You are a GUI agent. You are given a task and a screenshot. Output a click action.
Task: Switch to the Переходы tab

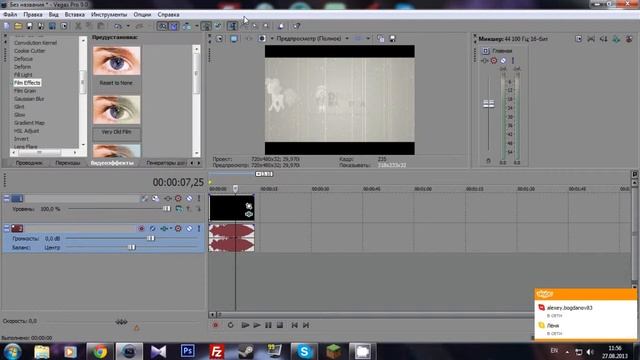click(x=68, y=163)
